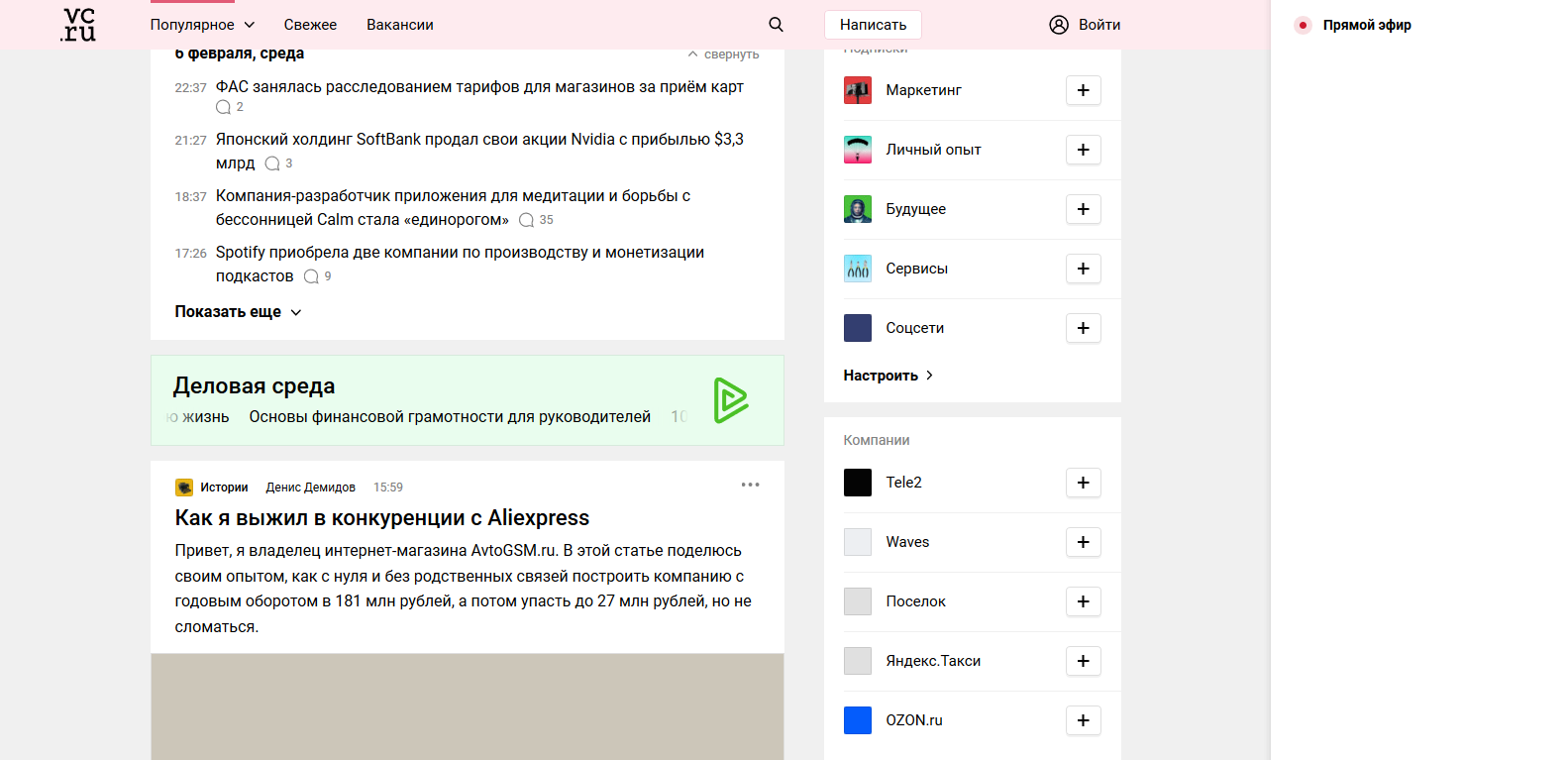Switch to the Свежее tab
This screenshot has height=760, width=1568.
coord(310,25)
